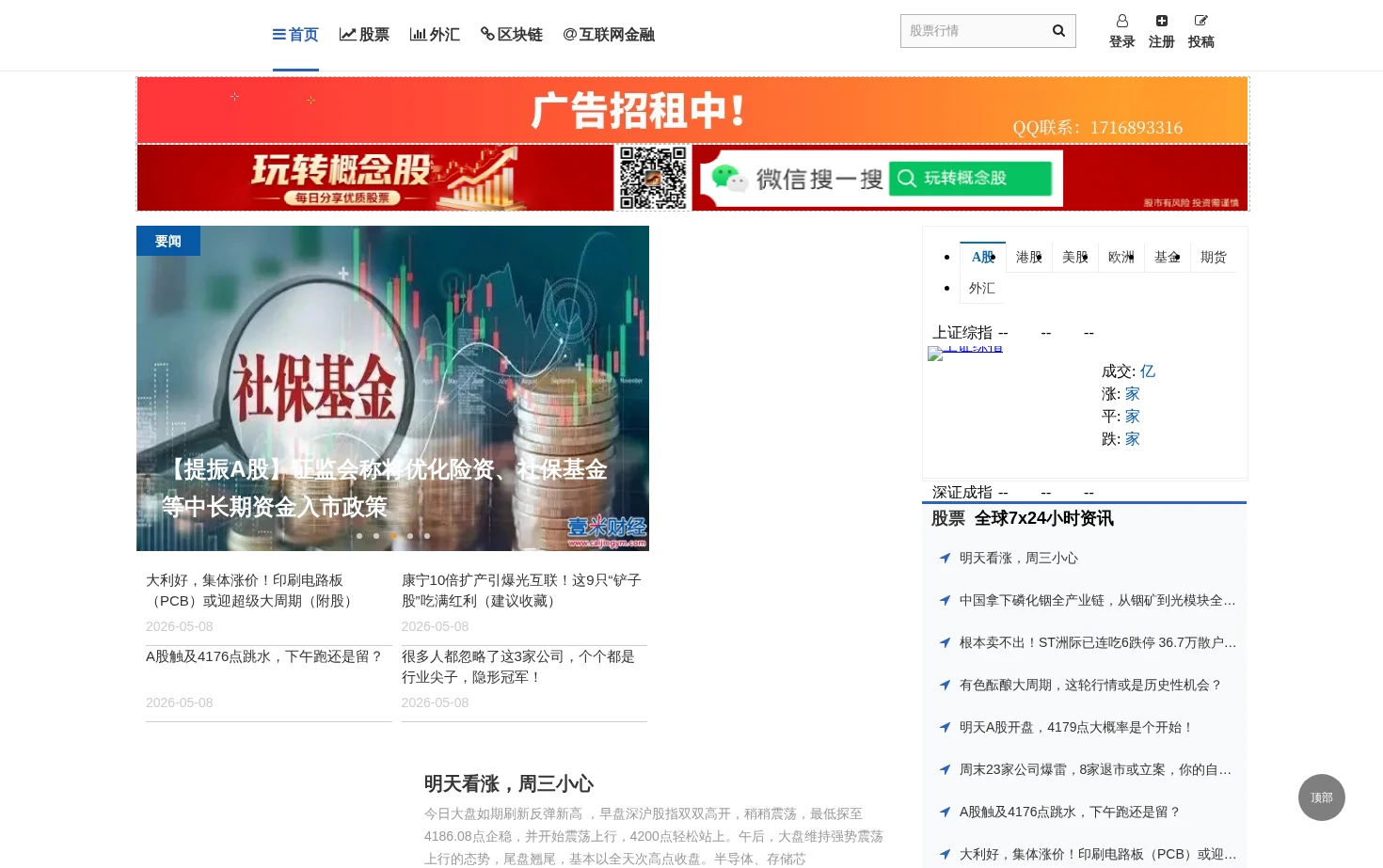Open the 区块链 blockchain menu item
The height and width of the screenshot is (868, 1383).
(x=512, y=35)
